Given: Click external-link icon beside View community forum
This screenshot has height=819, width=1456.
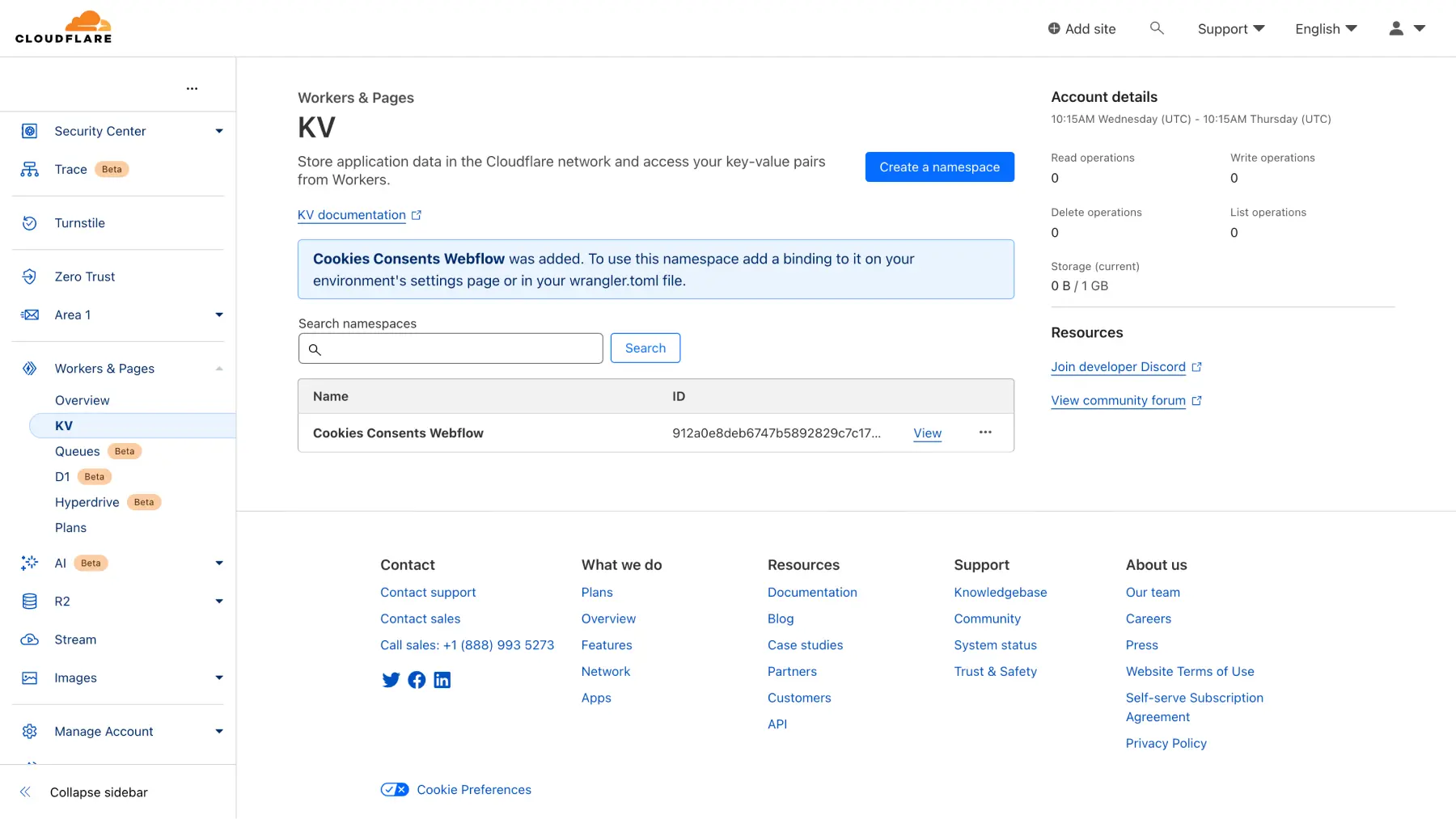Looking at the screenshot, I should (x=1197, y=401).
